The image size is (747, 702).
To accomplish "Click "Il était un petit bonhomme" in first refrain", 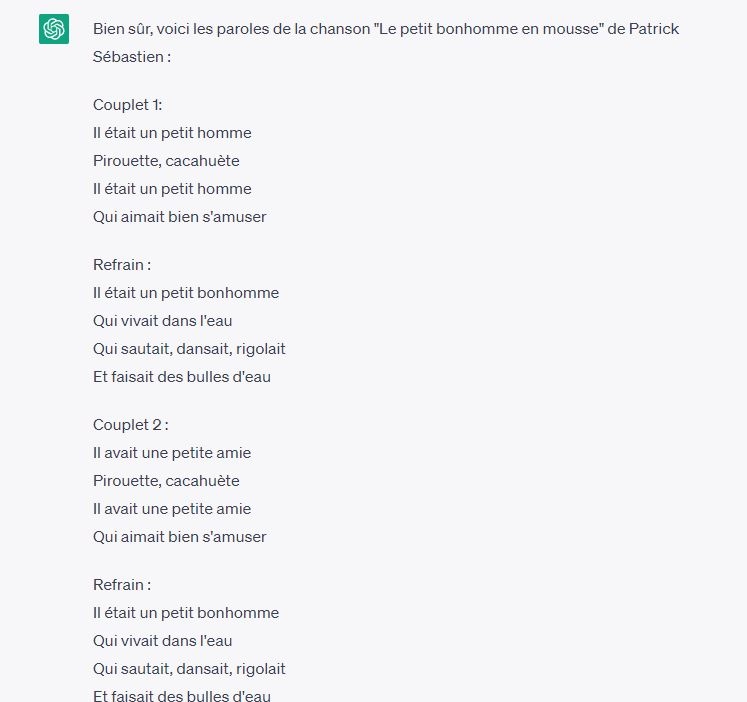I will coord(186,293).
